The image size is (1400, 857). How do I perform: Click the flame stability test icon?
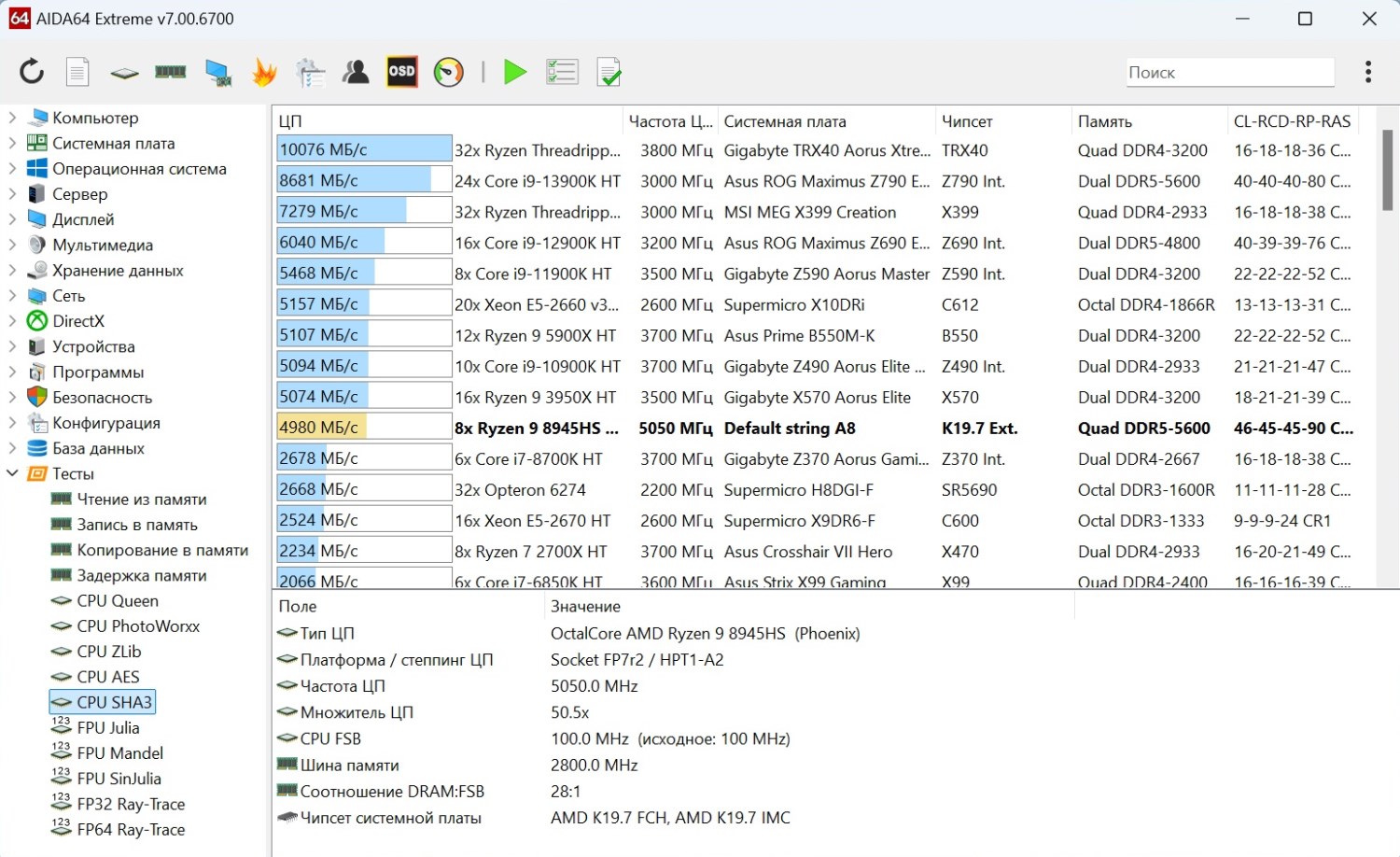pos(264,72)
